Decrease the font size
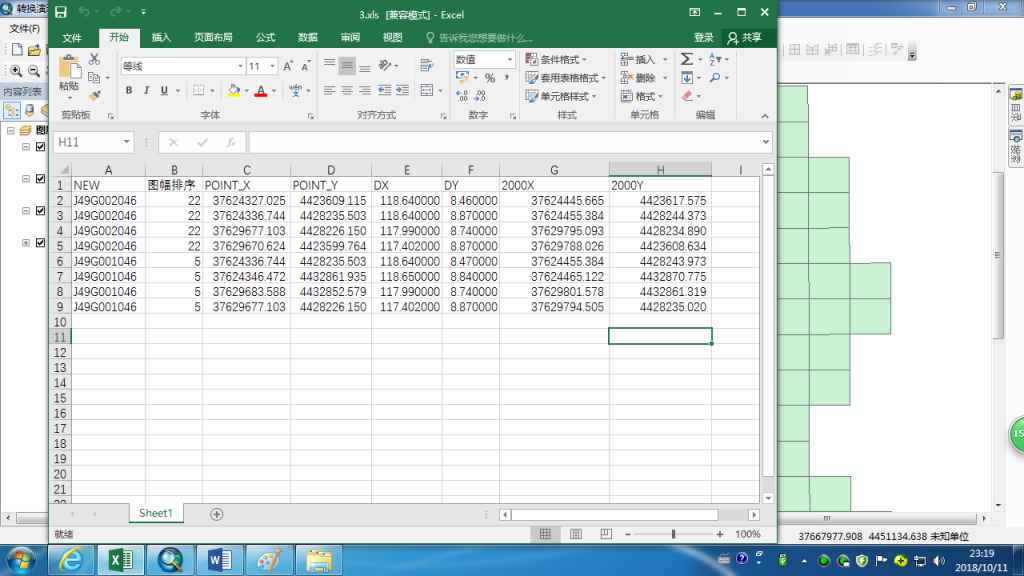Viewport: 1024px width, 576px height. click(x=305, y=66)
